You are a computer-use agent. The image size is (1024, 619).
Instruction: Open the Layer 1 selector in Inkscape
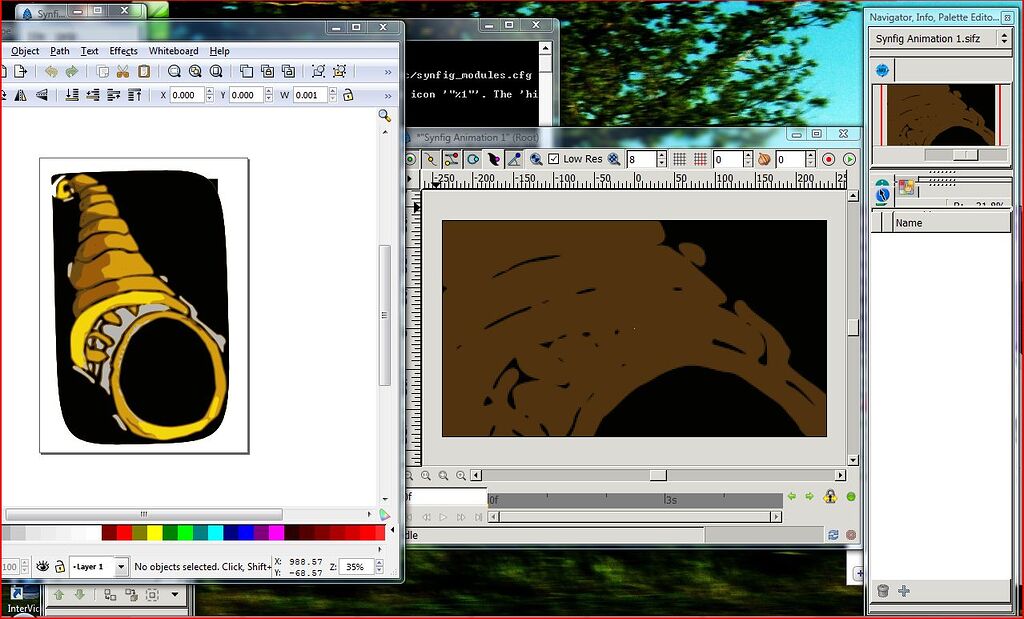click(97, 567)
